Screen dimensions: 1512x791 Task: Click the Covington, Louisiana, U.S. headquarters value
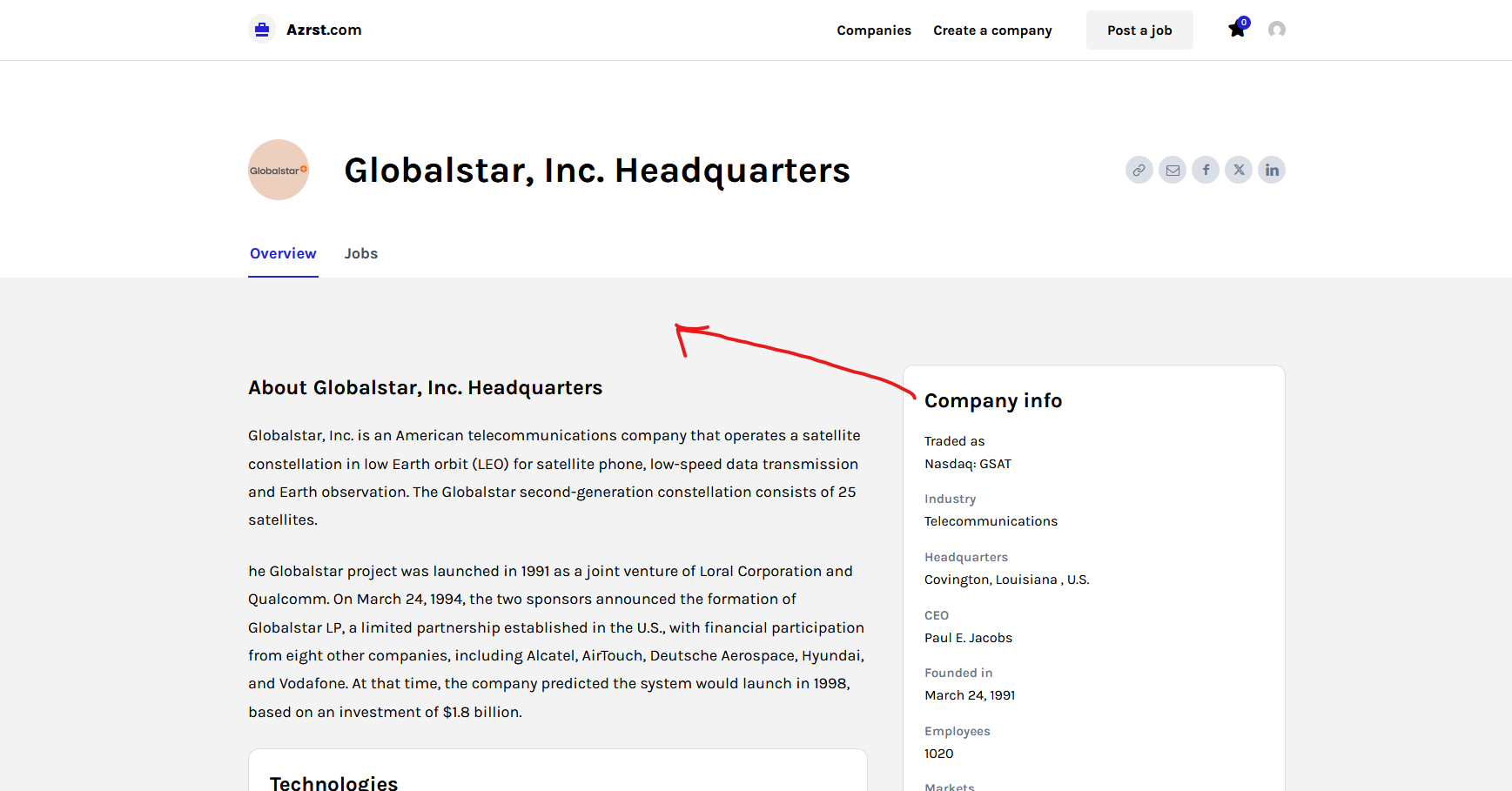pos(1006,580)
